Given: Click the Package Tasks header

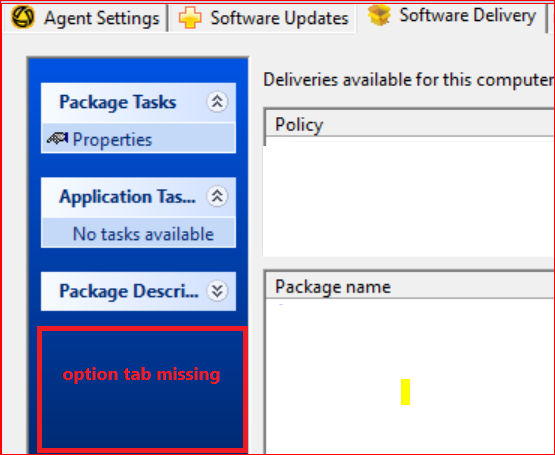Looking at the screenshot, I should (138, 102).
